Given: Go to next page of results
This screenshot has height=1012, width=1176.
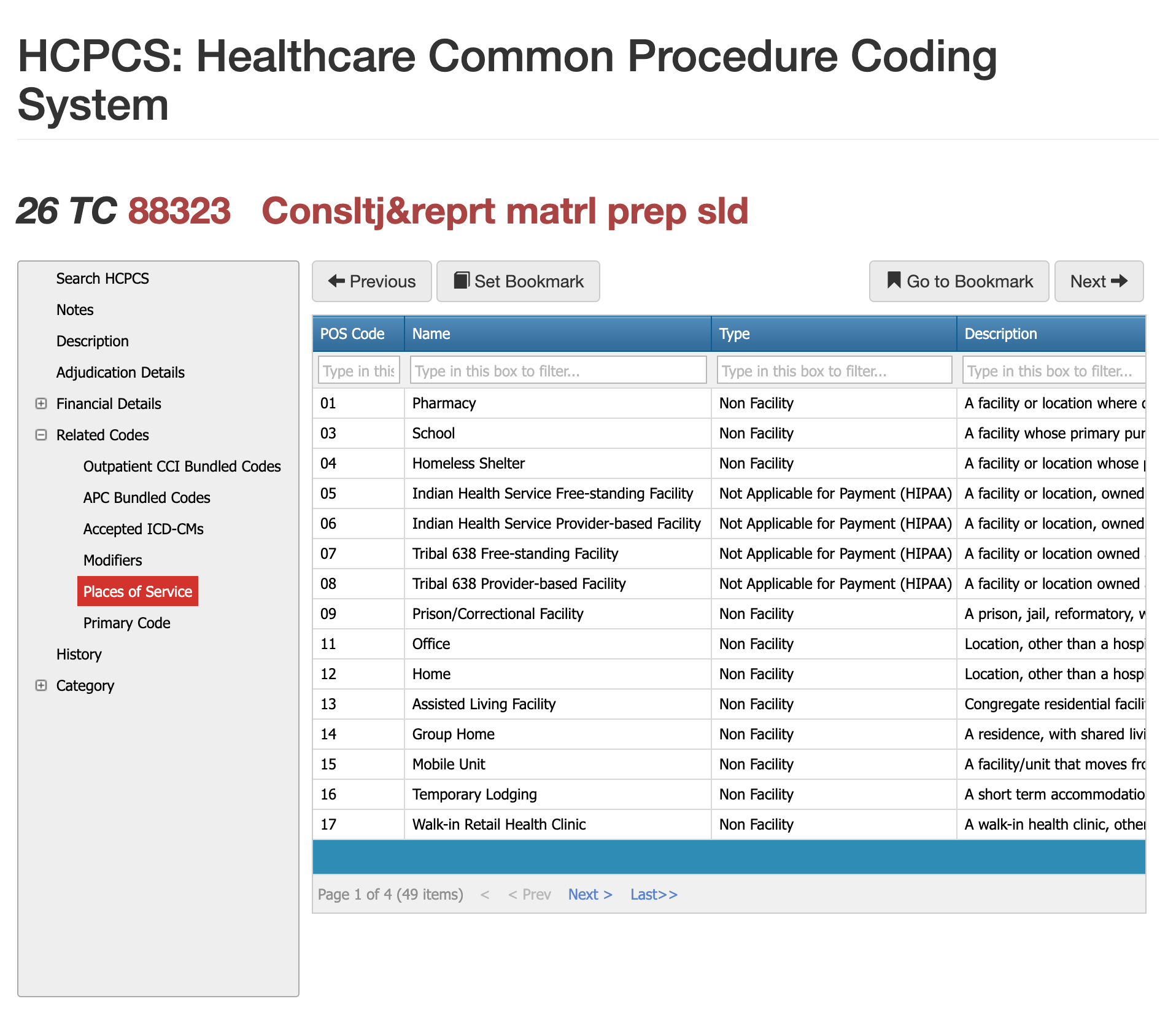Looking at the screenshot, I should [589, 894].
